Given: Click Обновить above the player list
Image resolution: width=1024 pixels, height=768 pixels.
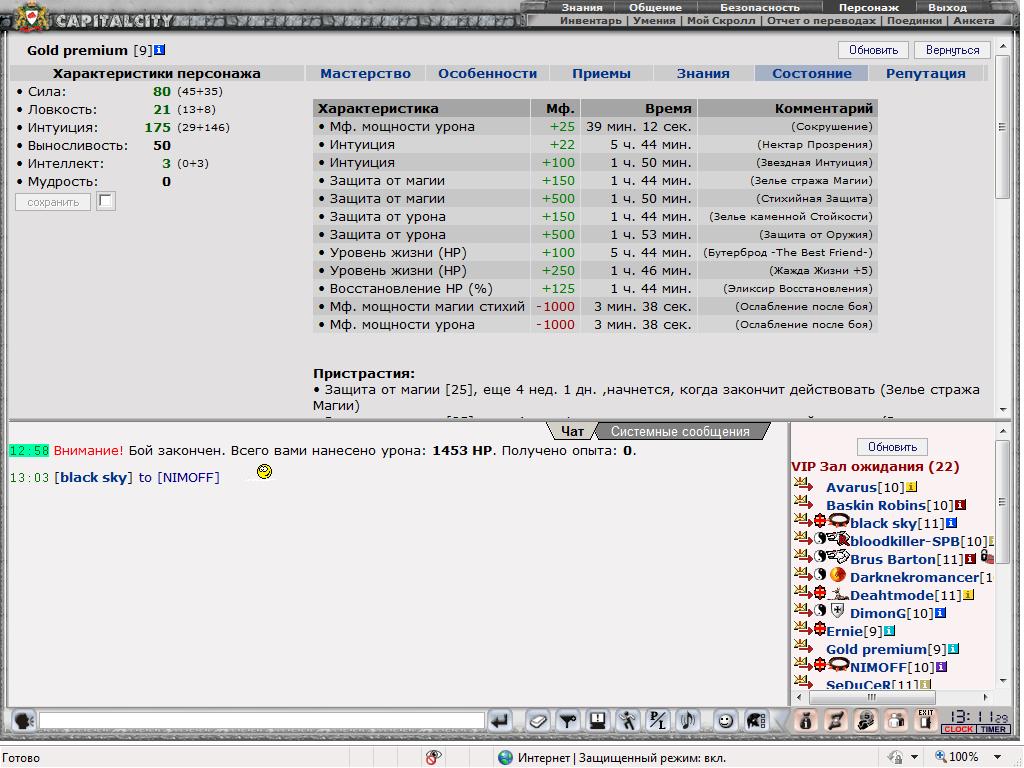Looking at the screenshot, I should click(x=892, y=447).
